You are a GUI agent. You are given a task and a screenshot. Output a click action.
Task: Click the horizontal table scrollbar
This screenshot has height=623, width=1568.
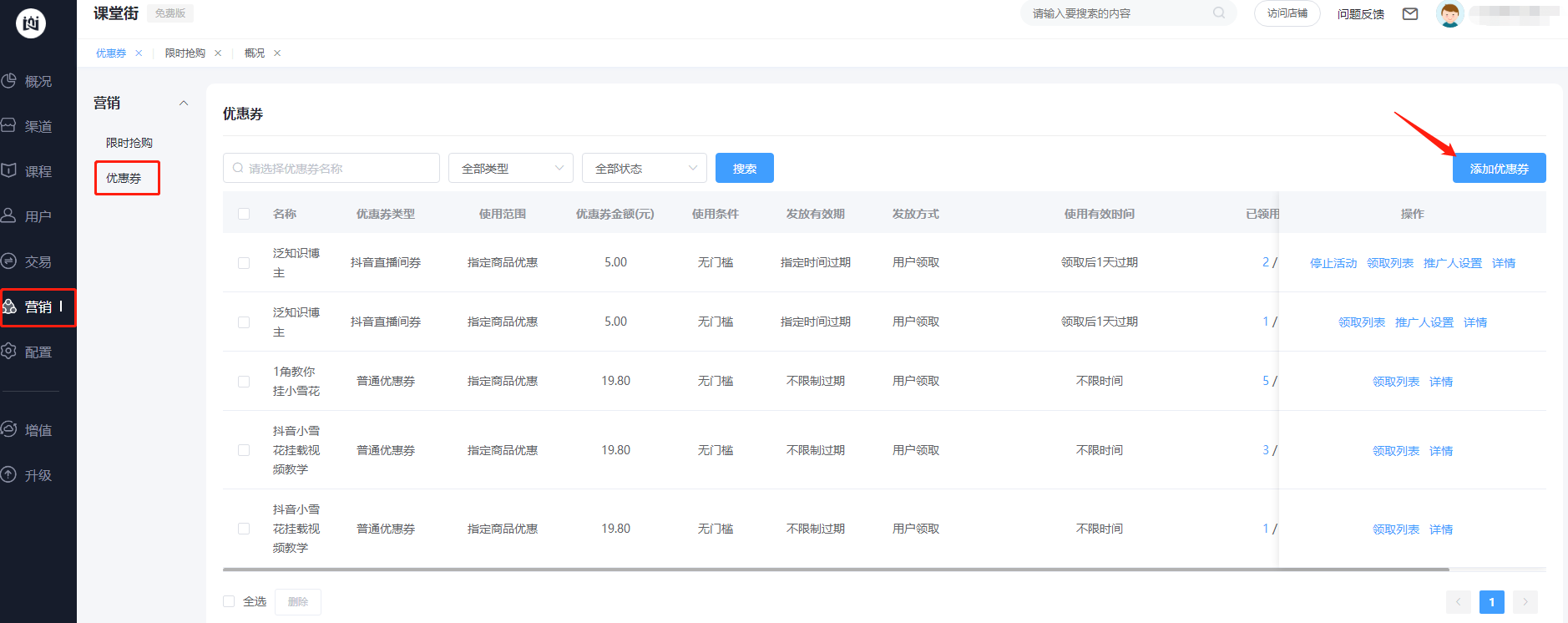coord(836,570)
